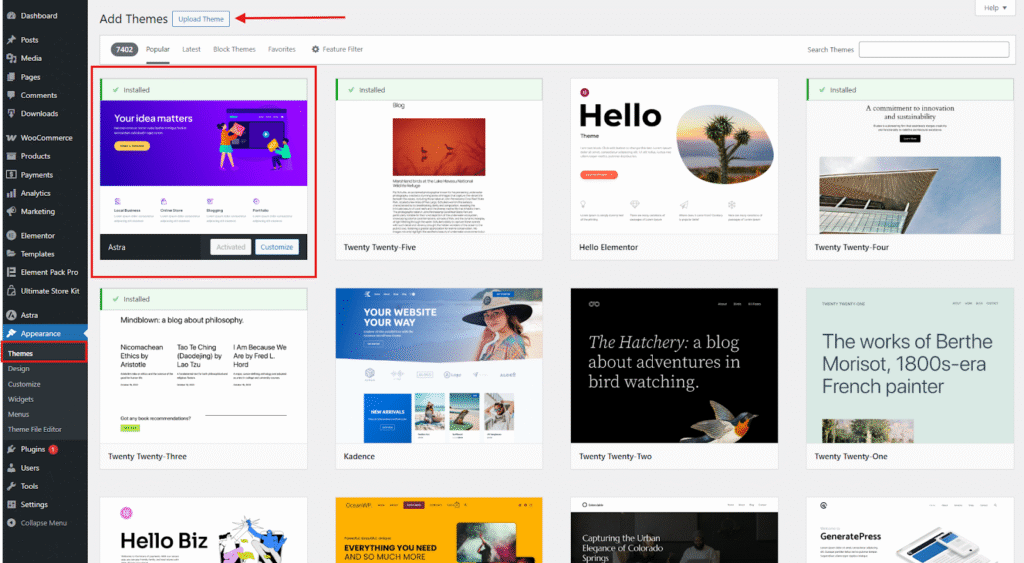Click the Settings icon in sidebar

[x=11, y=505]
